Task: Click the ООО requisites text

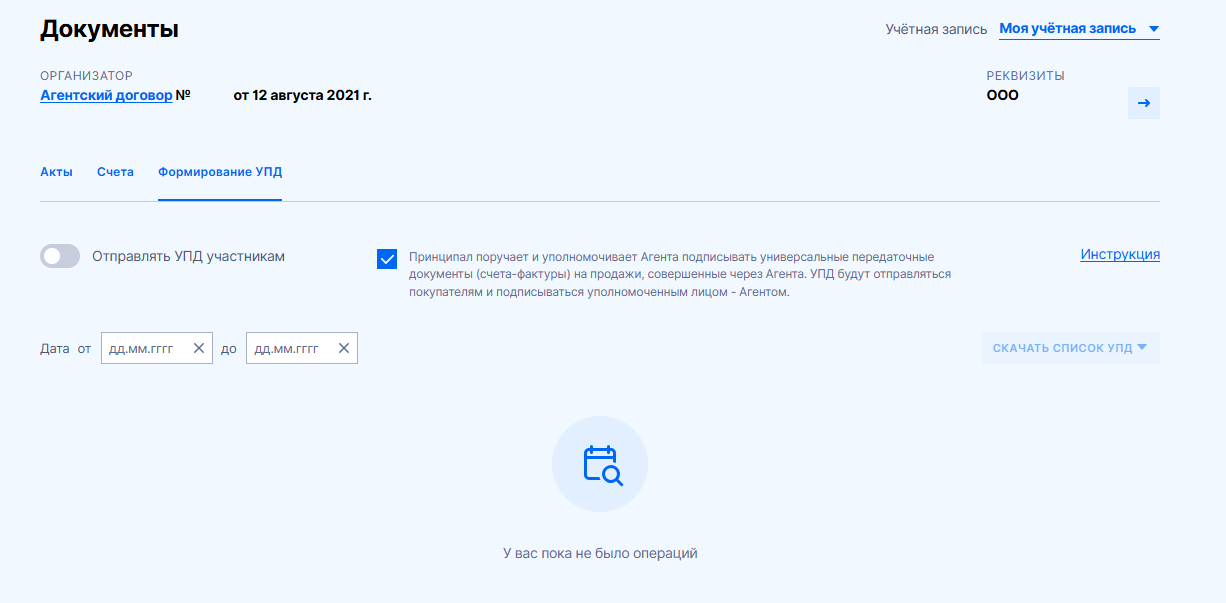Action: coord(1003,95)
